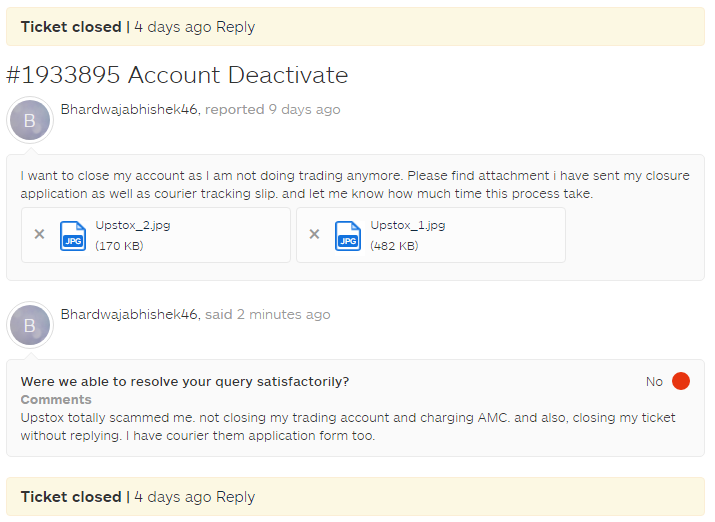Click the avatar beside 'reported 9 days ago'
This screenshot has height=522, width=715.
[x=30, y=120]
